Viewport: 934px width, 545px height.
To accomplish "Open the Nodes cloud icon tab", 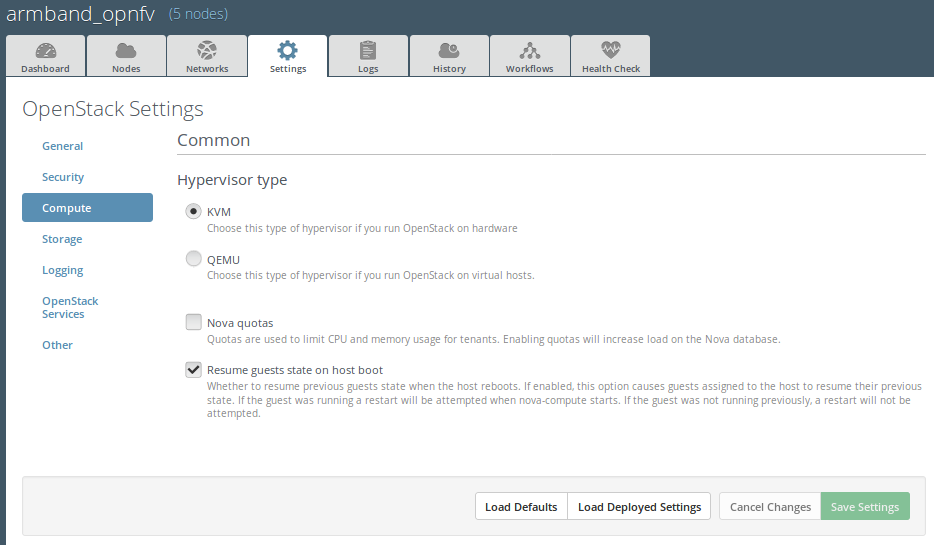I will [126, 50].
